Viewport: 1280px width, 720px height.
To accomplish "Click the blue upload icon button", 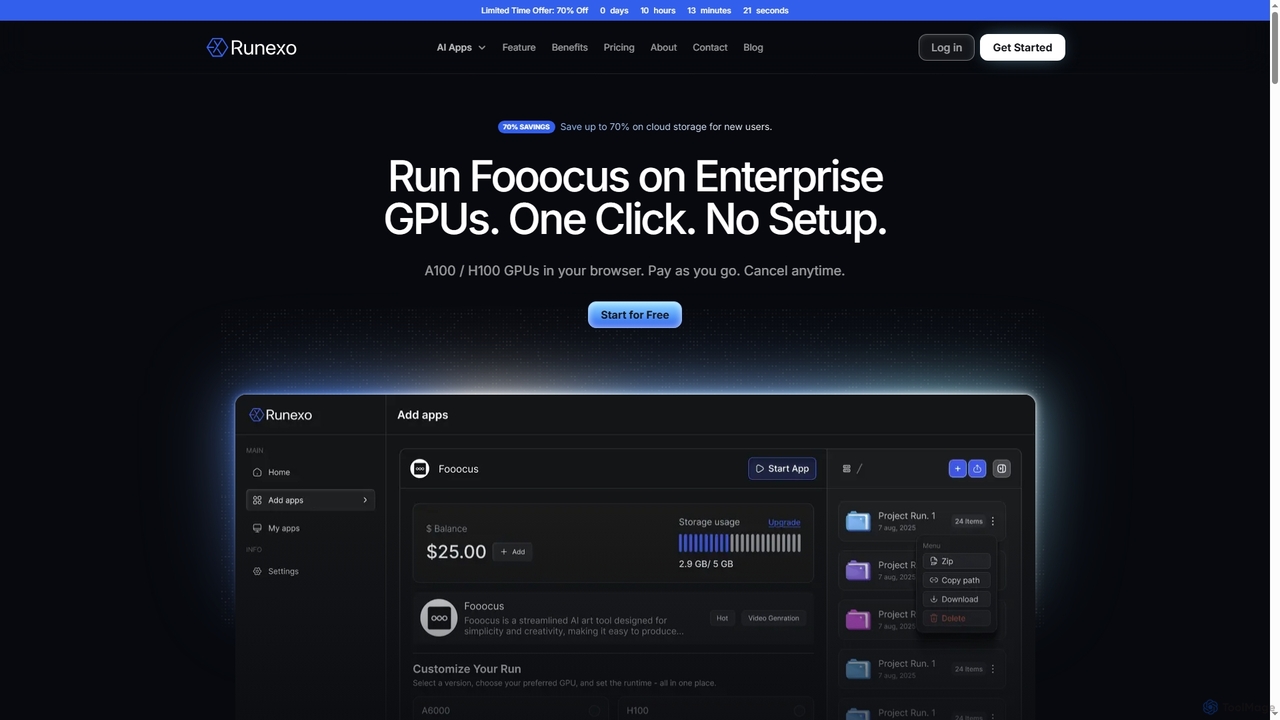I will pos(977,468).
